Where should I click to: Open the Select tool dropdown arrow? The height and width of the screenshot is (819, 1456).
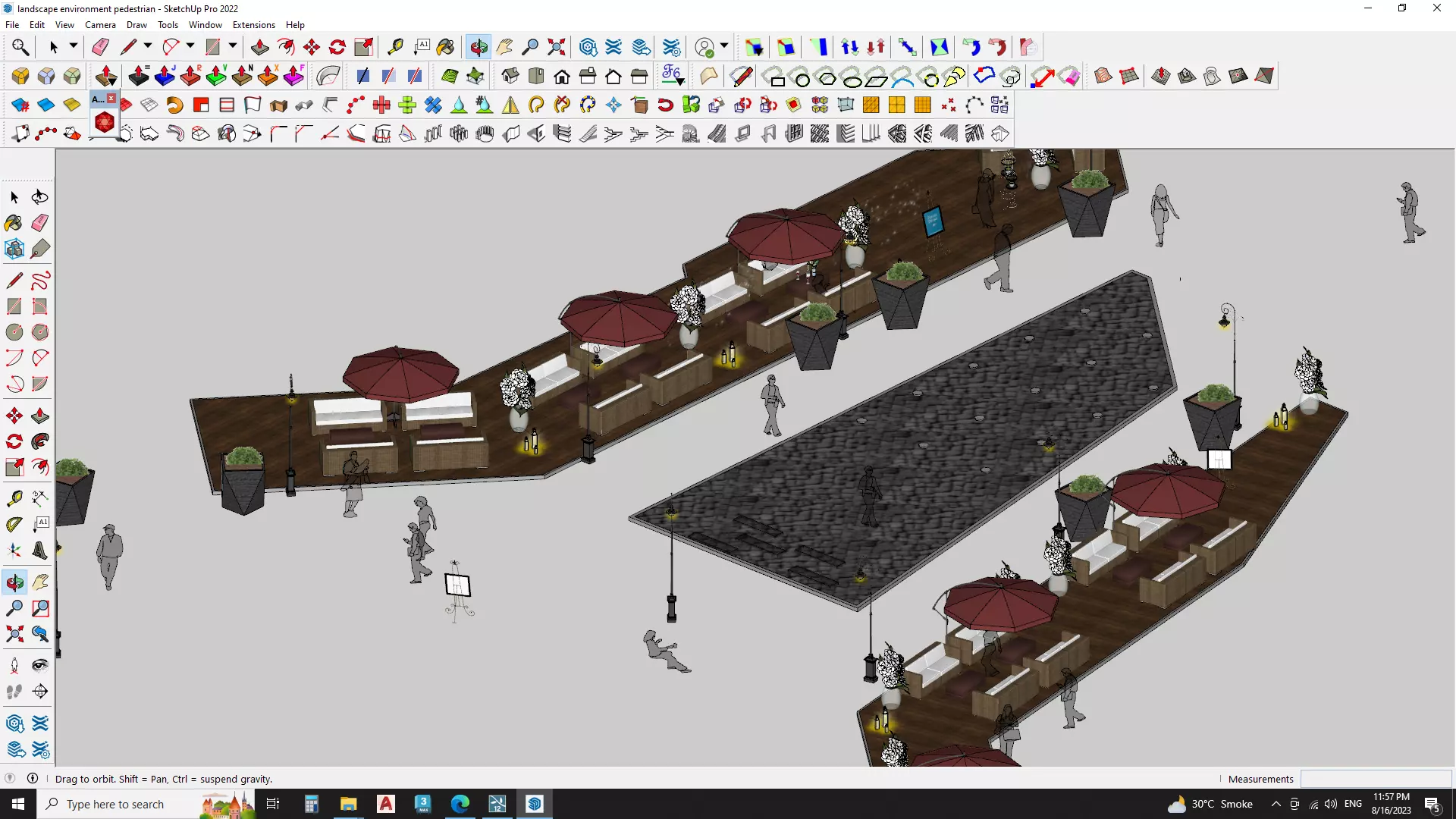click(74, 46)
